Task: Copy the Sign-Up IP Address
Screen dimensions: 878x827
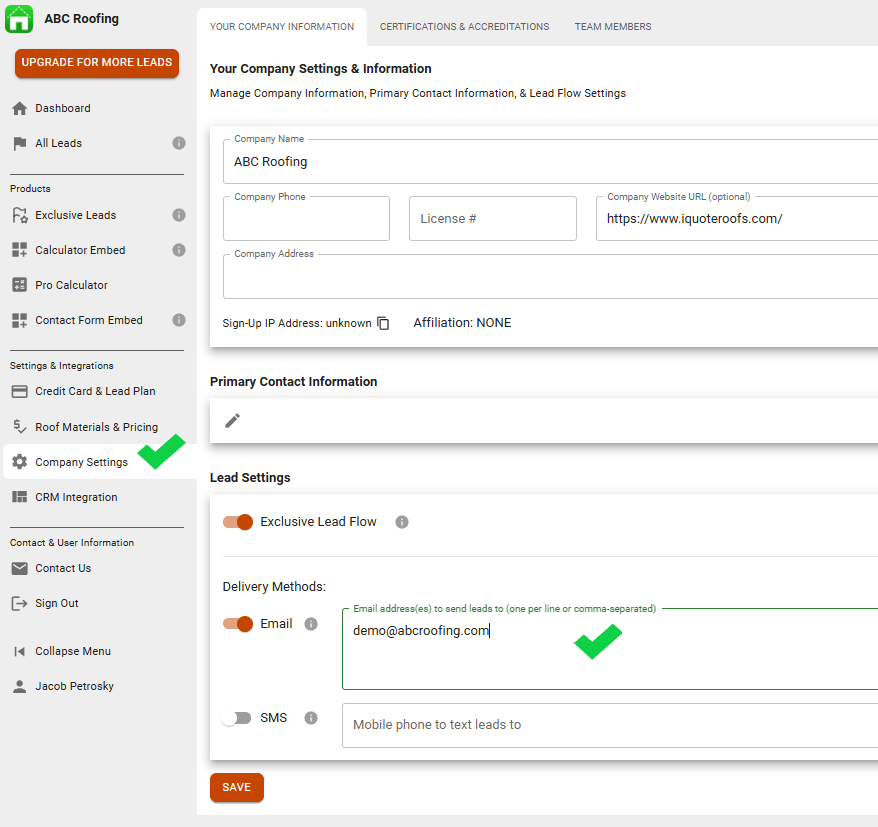Action: pyautogui.click(x=383, y=323)
